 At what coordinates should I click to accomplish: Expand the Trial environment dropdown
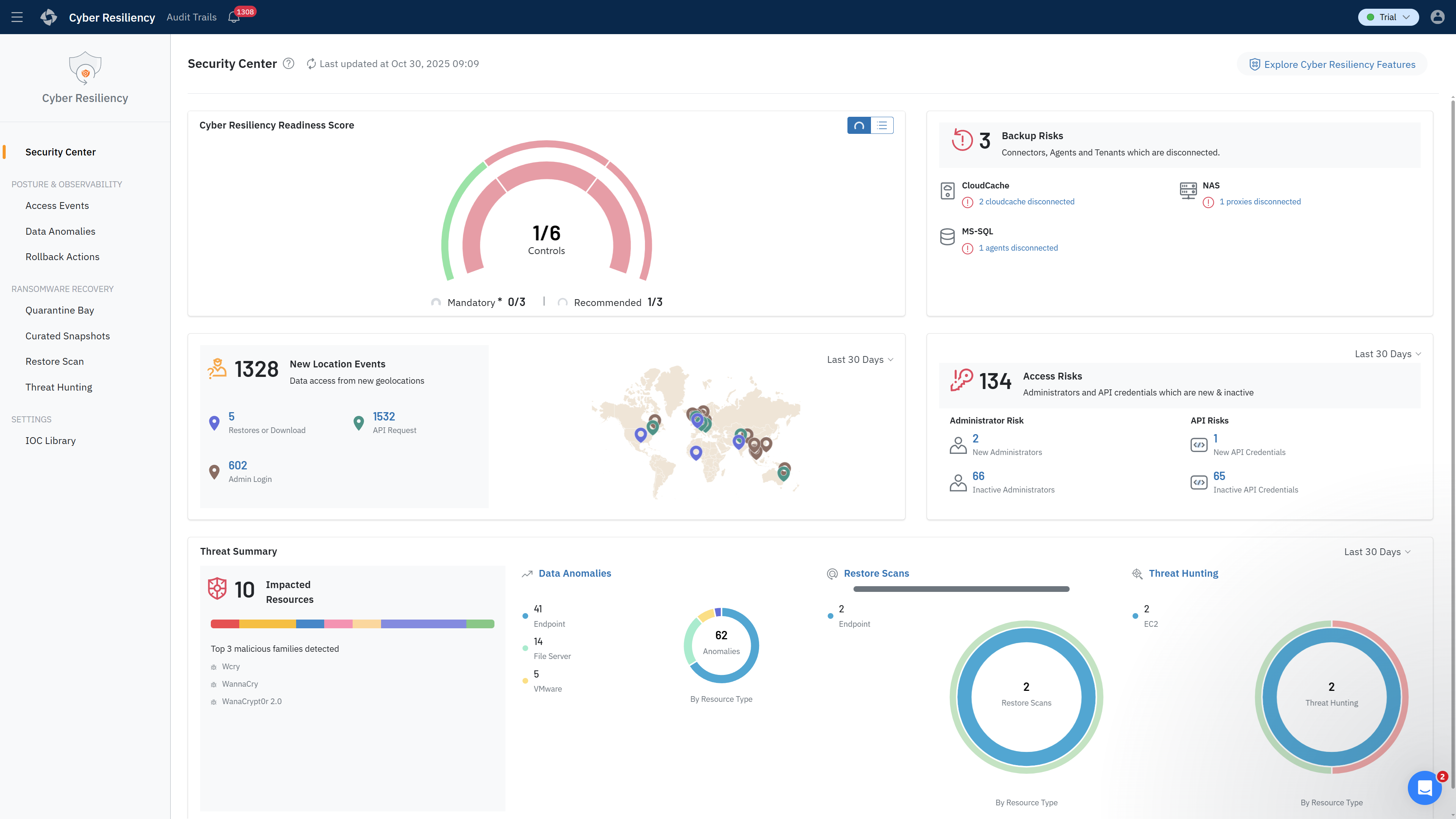(1388, 17)
